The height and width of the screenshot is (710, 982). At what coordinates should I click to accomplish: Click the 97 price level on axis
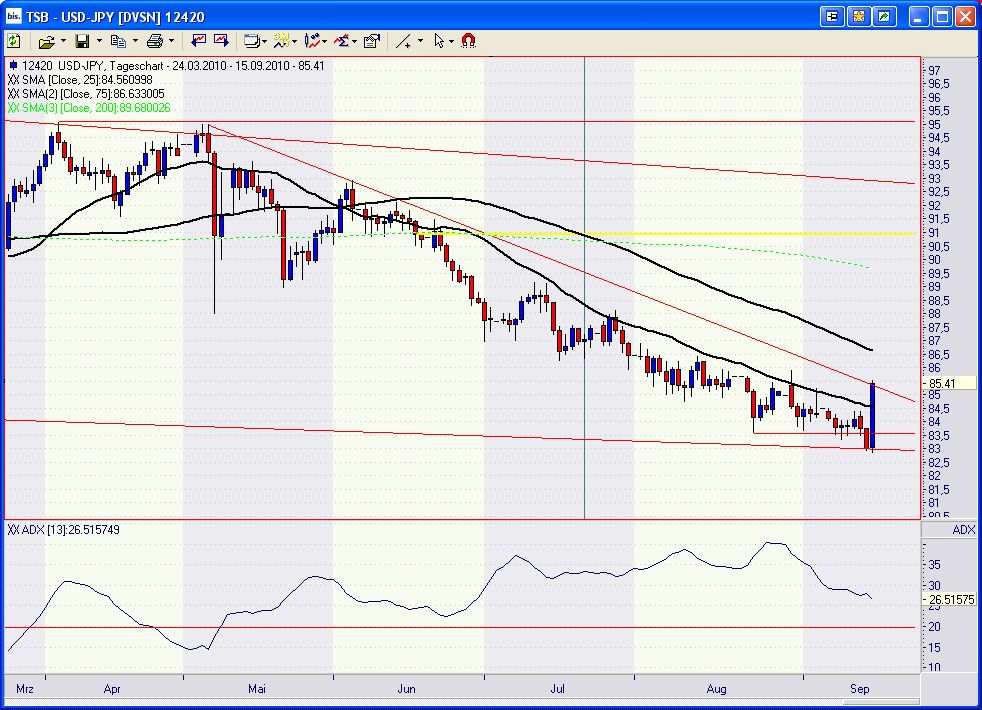pos(934,71)
